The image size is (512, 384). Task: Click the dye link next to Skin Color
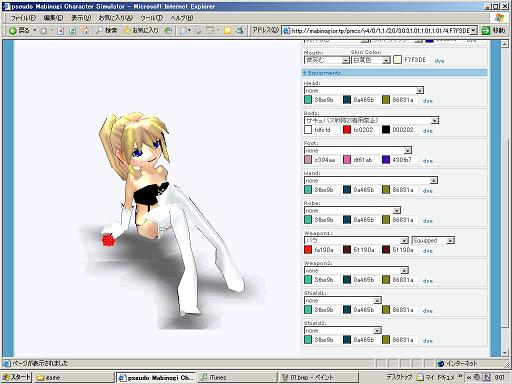(439, 61)
